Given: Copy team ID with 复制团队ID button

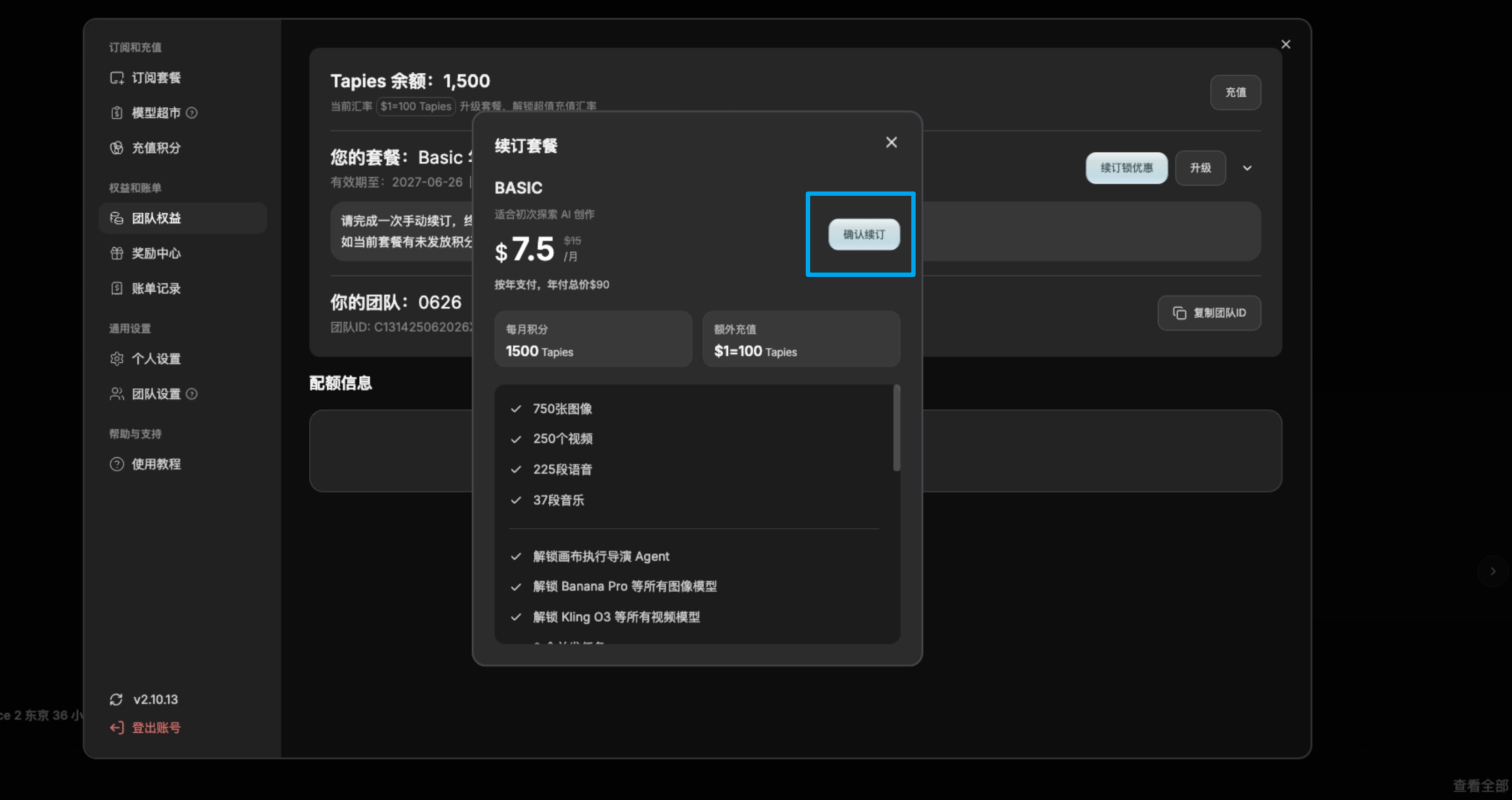Looking at the screenshot, I should click(x=1209, y=313).
